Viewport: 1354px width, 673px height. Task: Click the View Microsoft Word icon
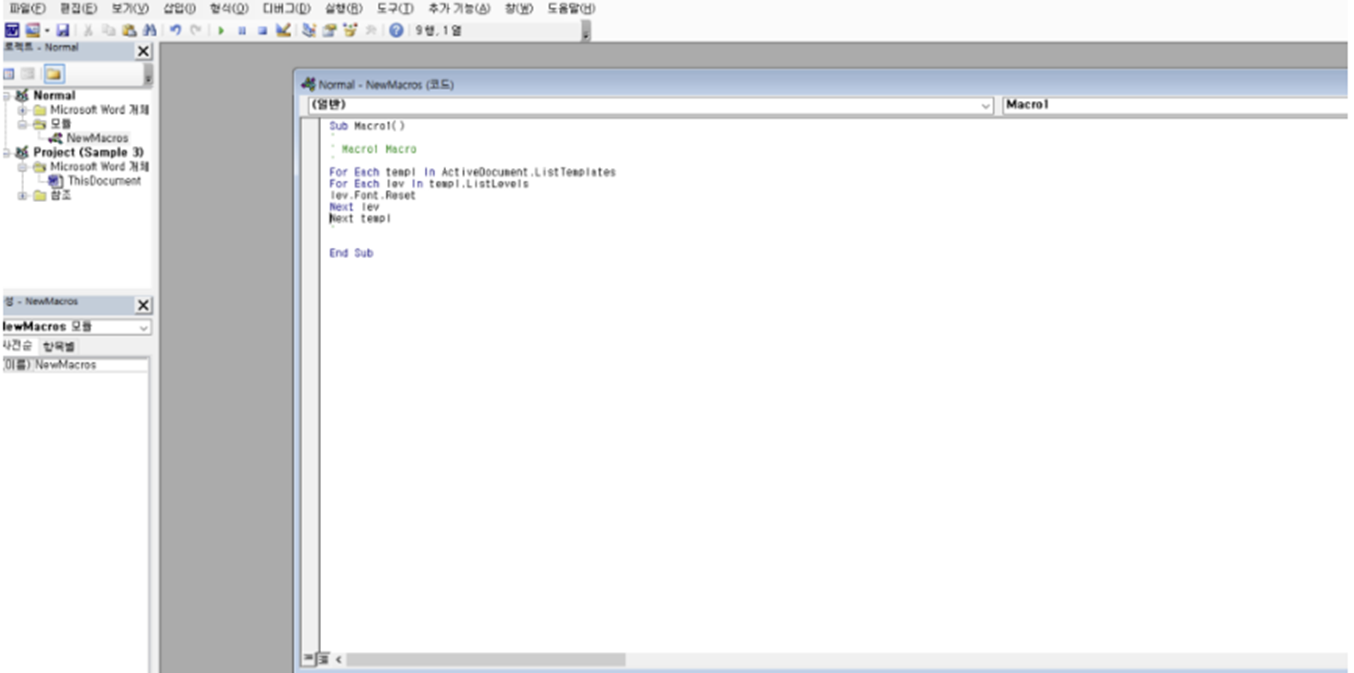12,30
